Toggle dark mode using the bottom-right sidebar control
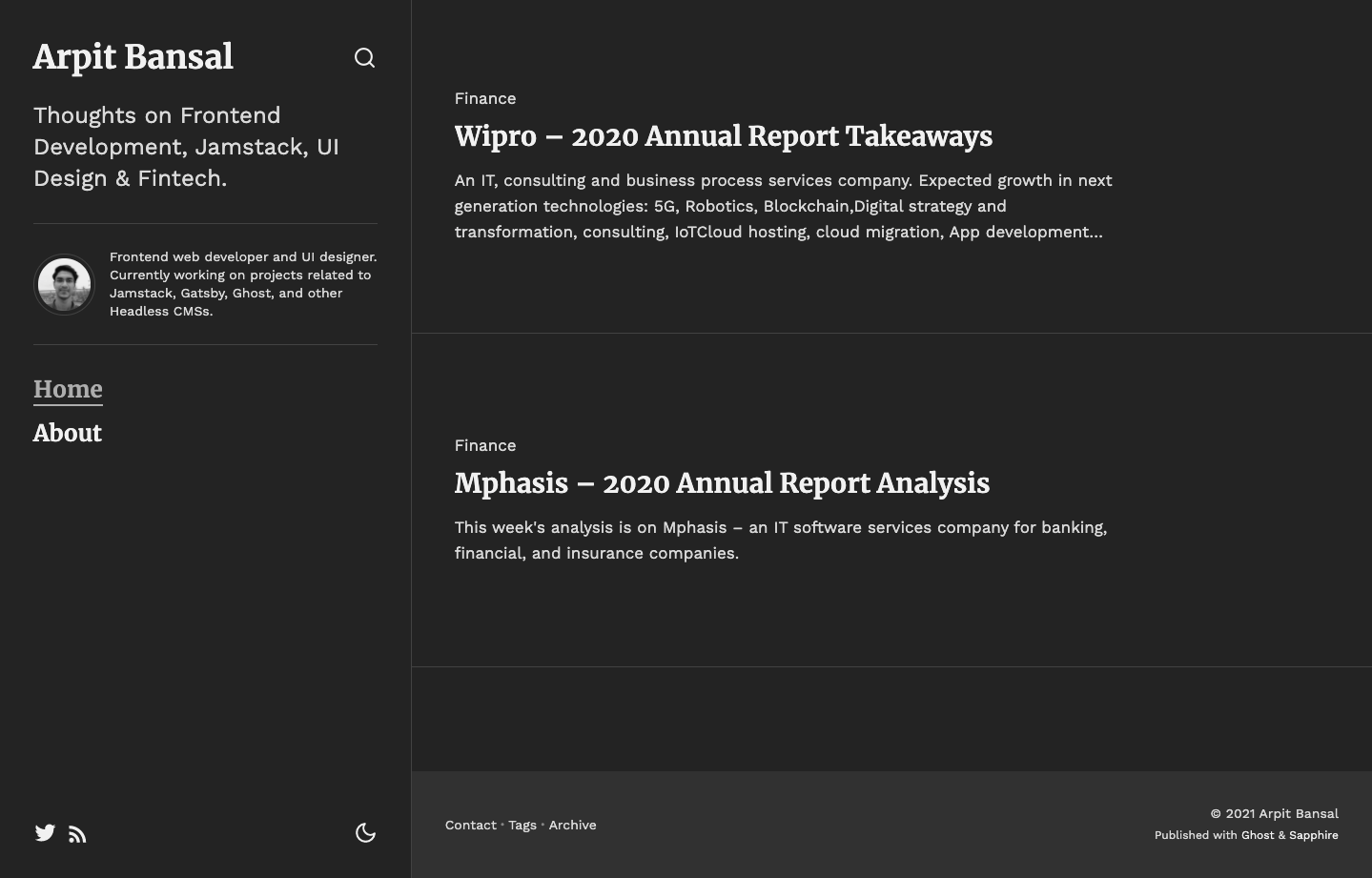Screen dimensions: 1372x878 click(x=366, y=832)
